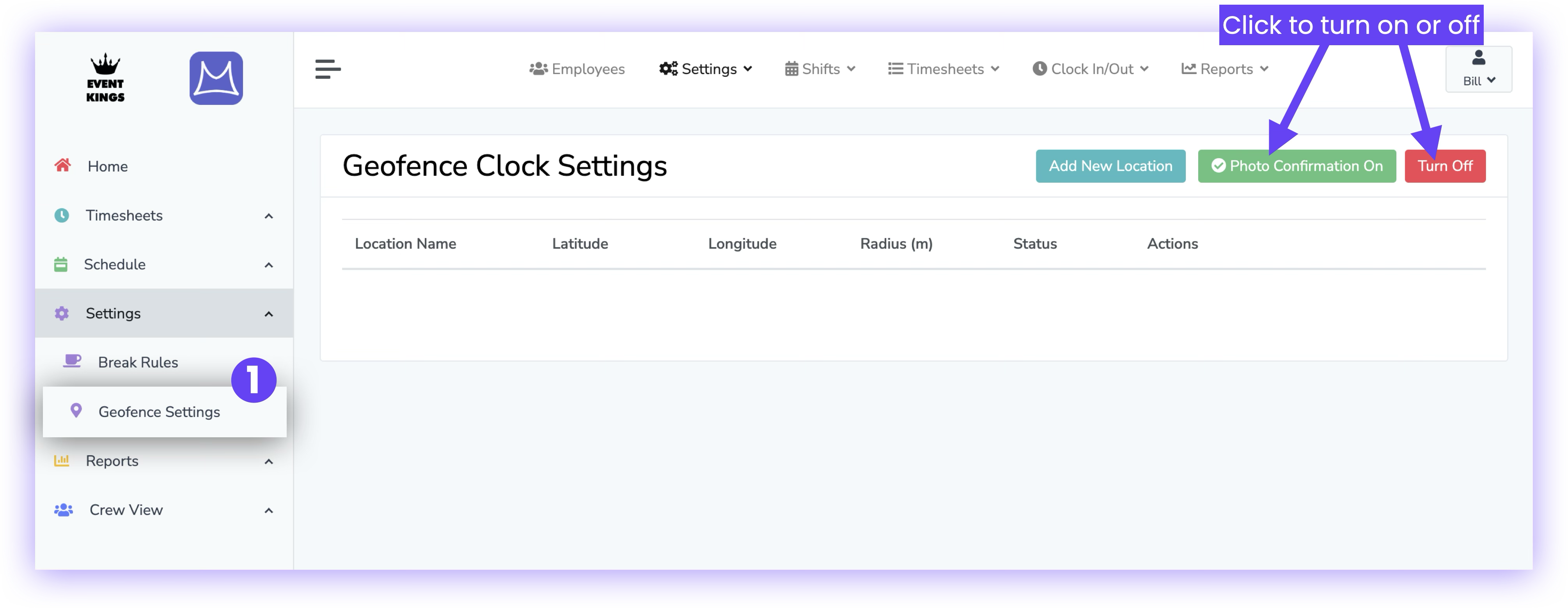Collapse the sidebar Timesheets chevron
Viewport: 1568px width, 608px height.
[x=268, y=216]
